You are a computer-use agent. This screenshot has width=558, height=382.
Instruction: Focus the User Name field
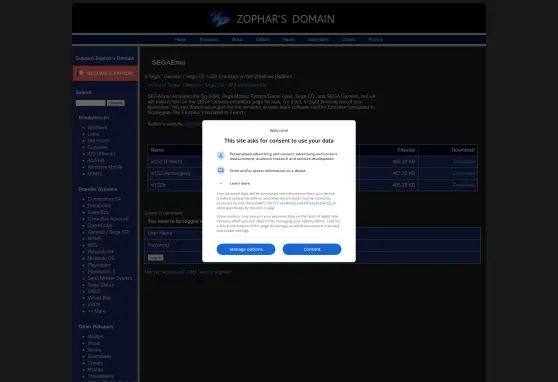point(312,233)
